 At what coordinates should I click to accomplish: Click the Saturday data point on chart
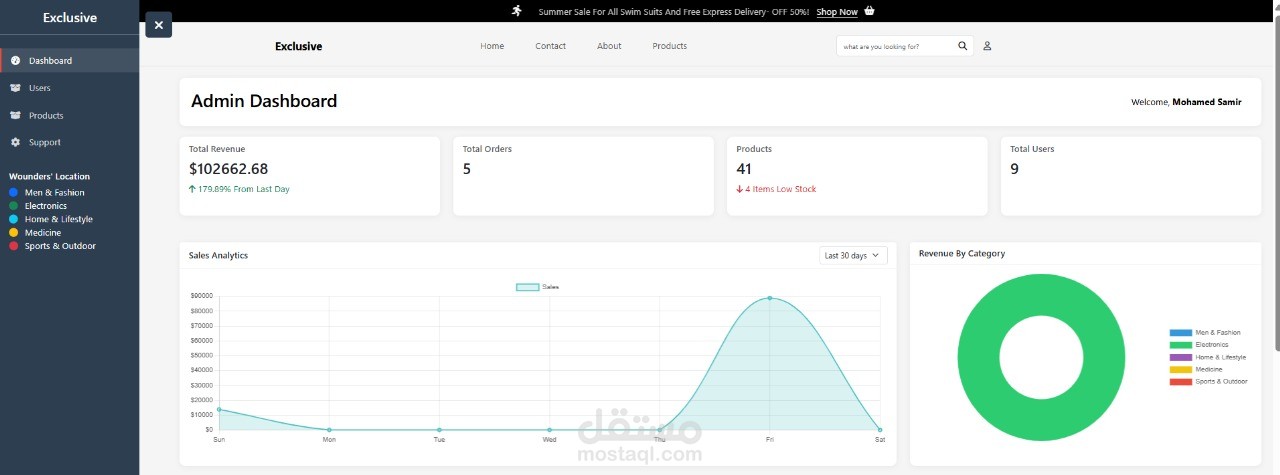tap(880, 430)
